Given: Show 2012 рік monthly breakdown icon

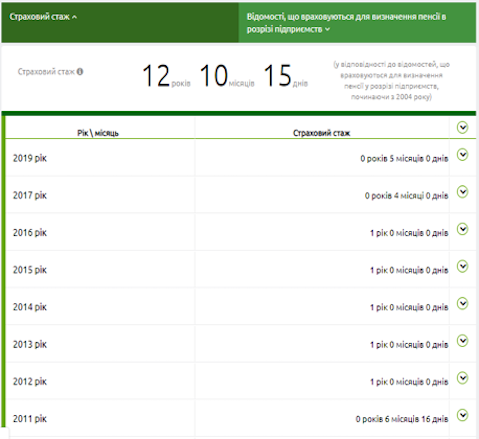Looking at the screenshot, I should [462, 378].
